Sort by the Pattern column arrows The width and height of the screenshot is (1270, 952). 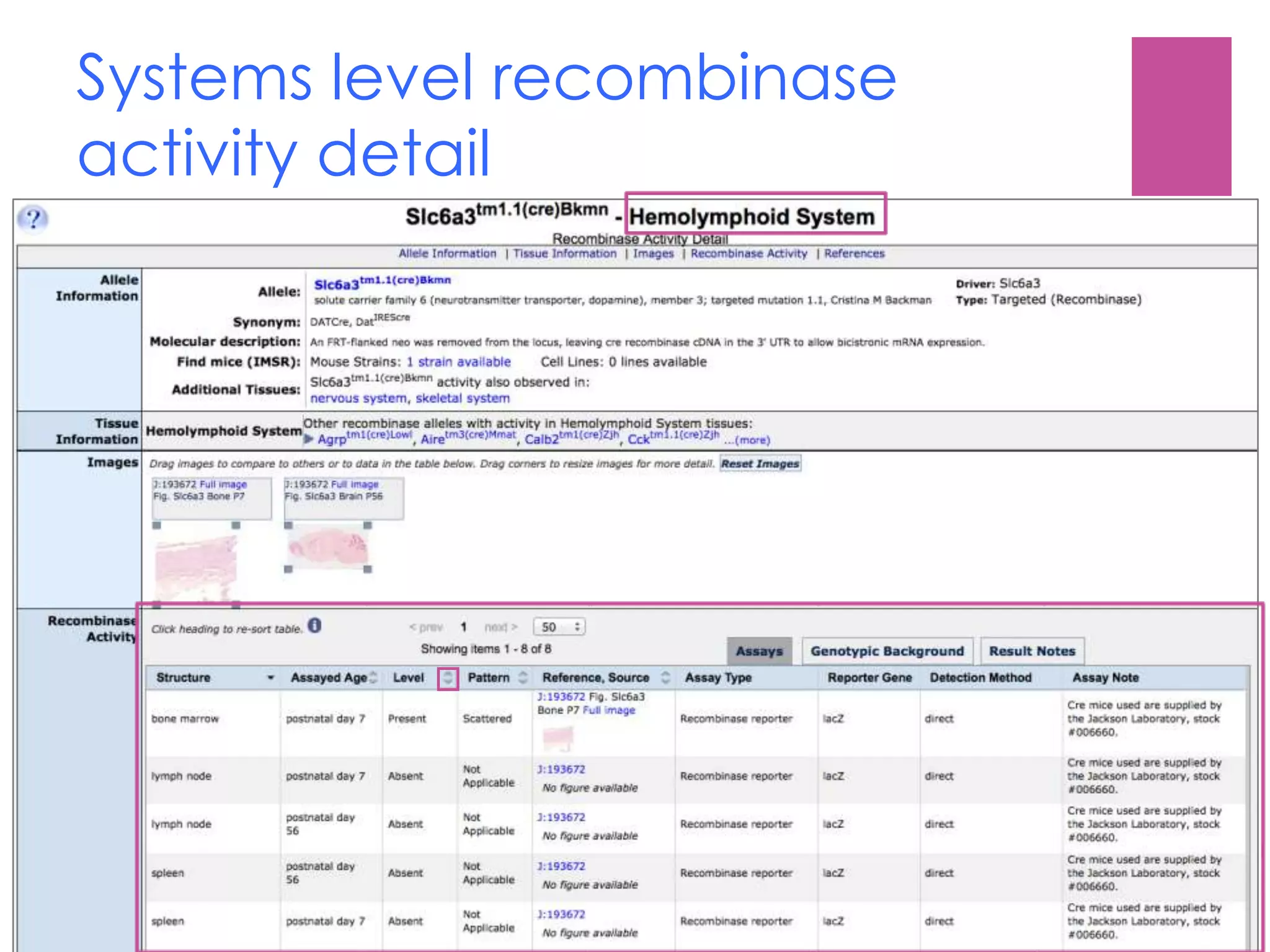[523, 678]
